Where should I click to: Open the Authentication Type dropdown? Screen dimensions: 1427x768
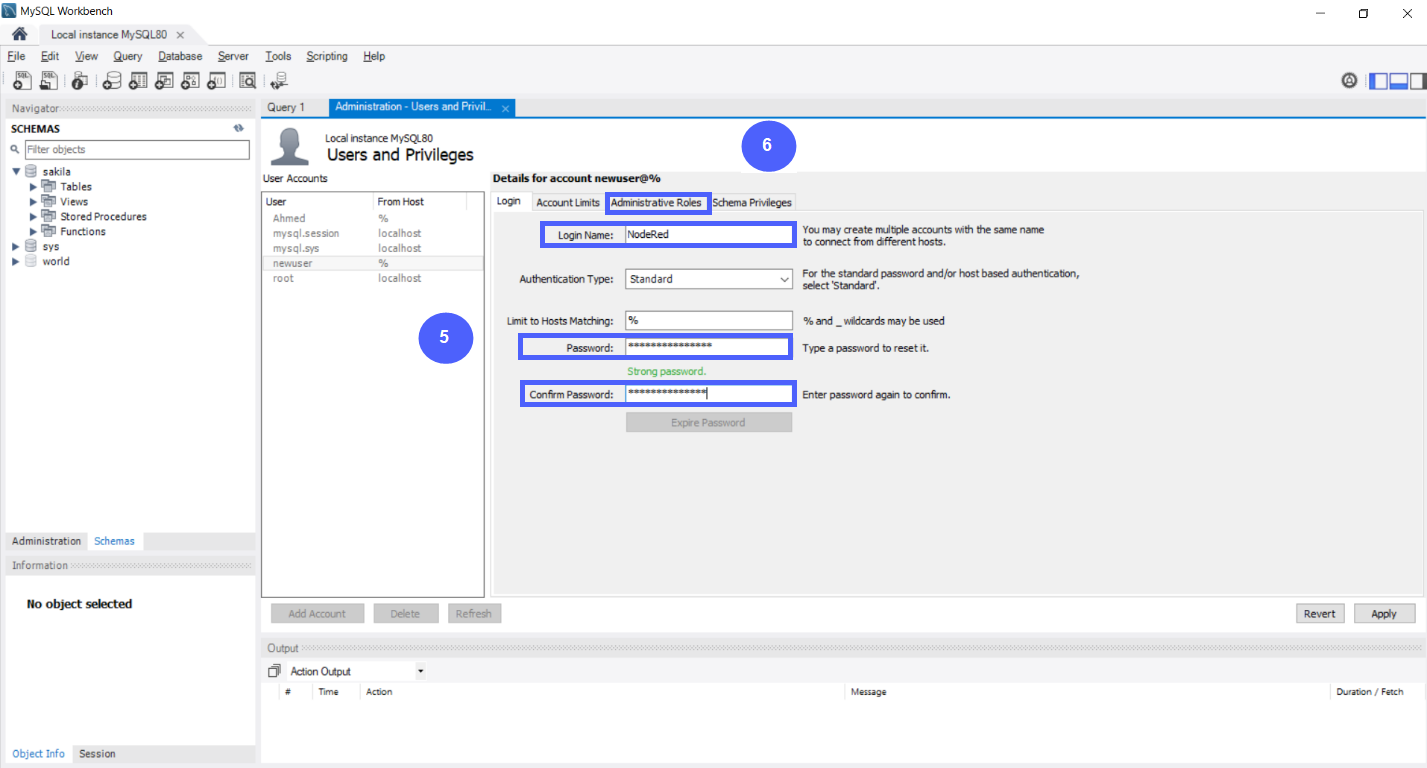click(x=709, y=279)
